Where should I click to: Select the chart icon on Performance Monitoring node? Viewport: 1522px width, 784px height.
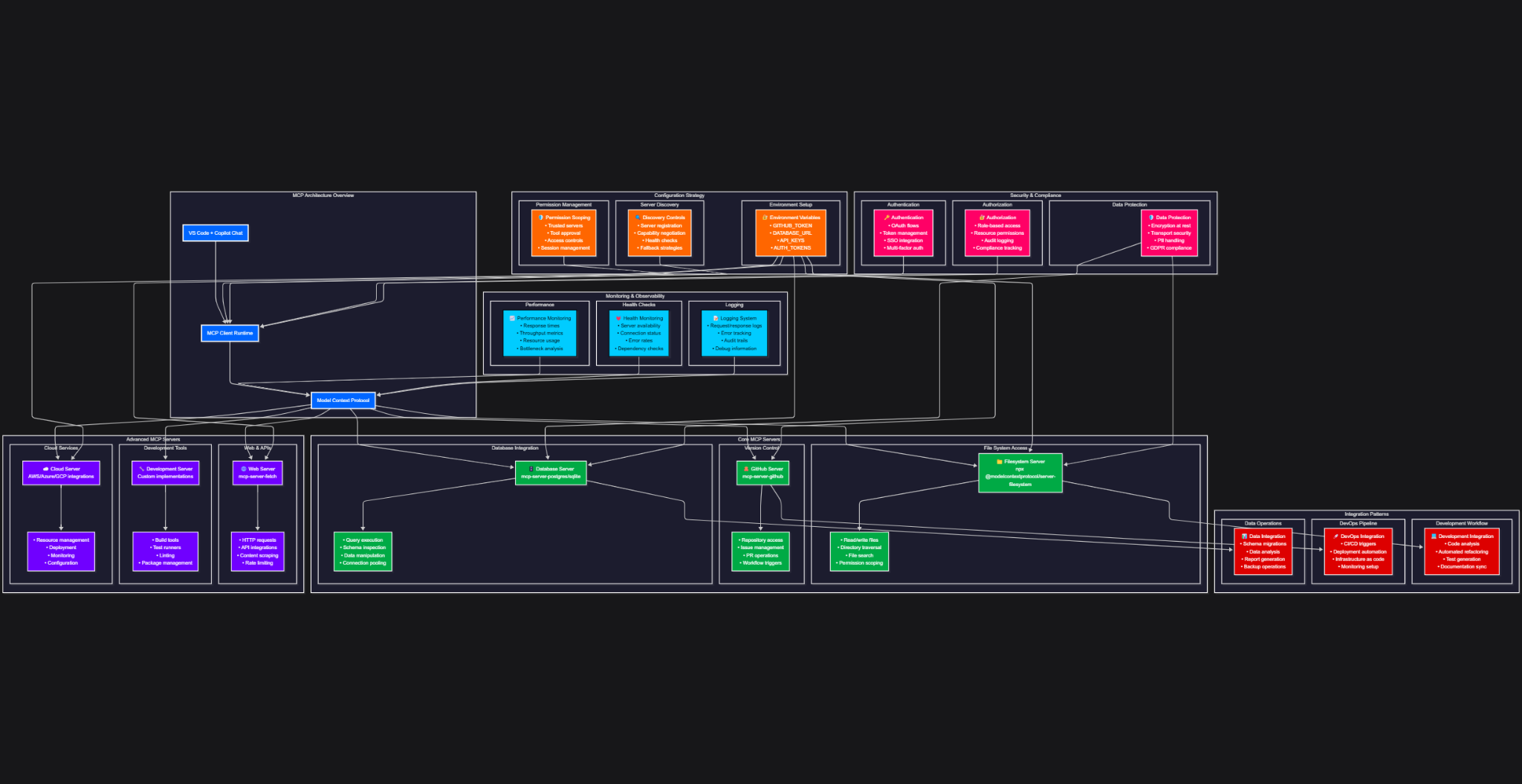coord(511,318)
